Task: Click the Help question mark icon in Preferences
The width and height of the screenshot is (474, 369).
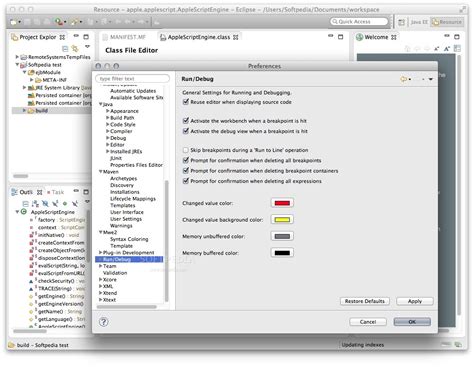Action: (104, 322)
